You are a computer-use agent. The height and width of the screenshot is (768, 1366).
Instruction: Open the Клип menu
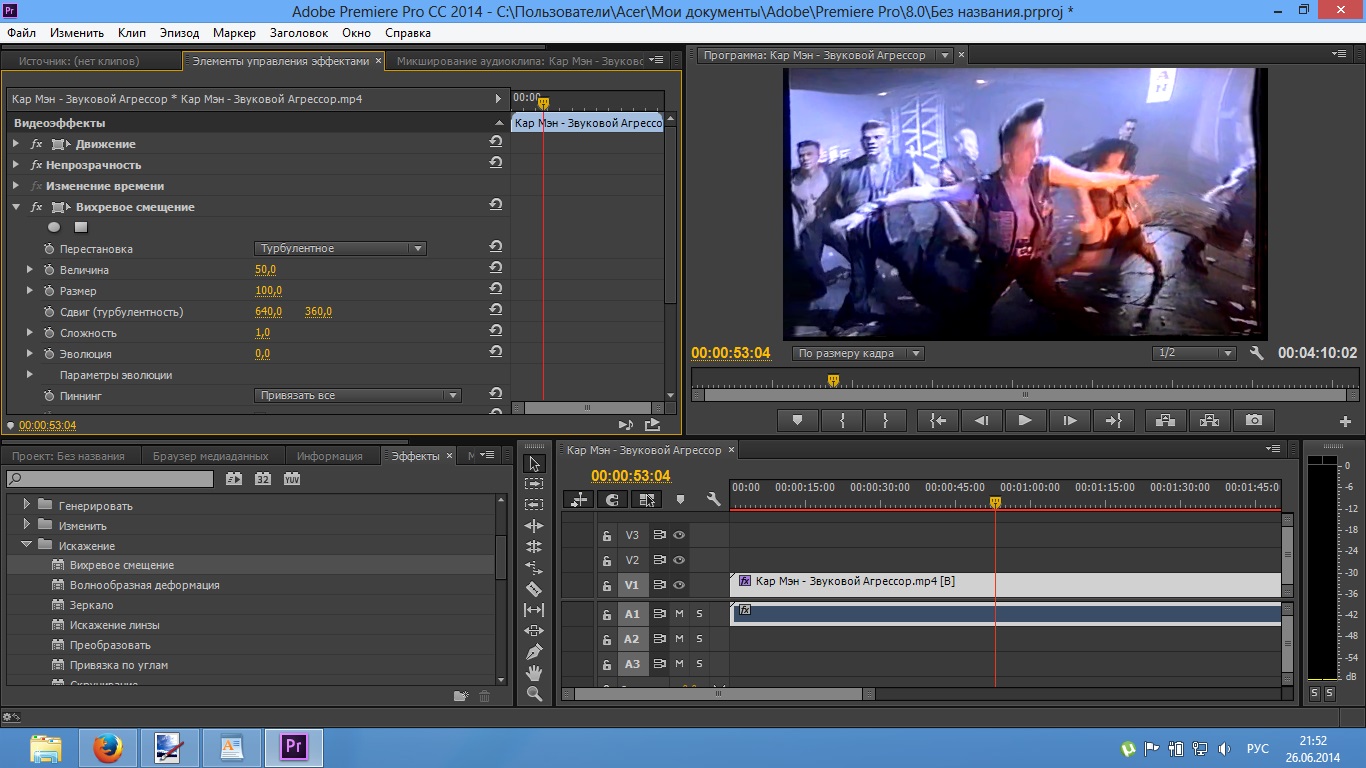(x=132, y=33)
